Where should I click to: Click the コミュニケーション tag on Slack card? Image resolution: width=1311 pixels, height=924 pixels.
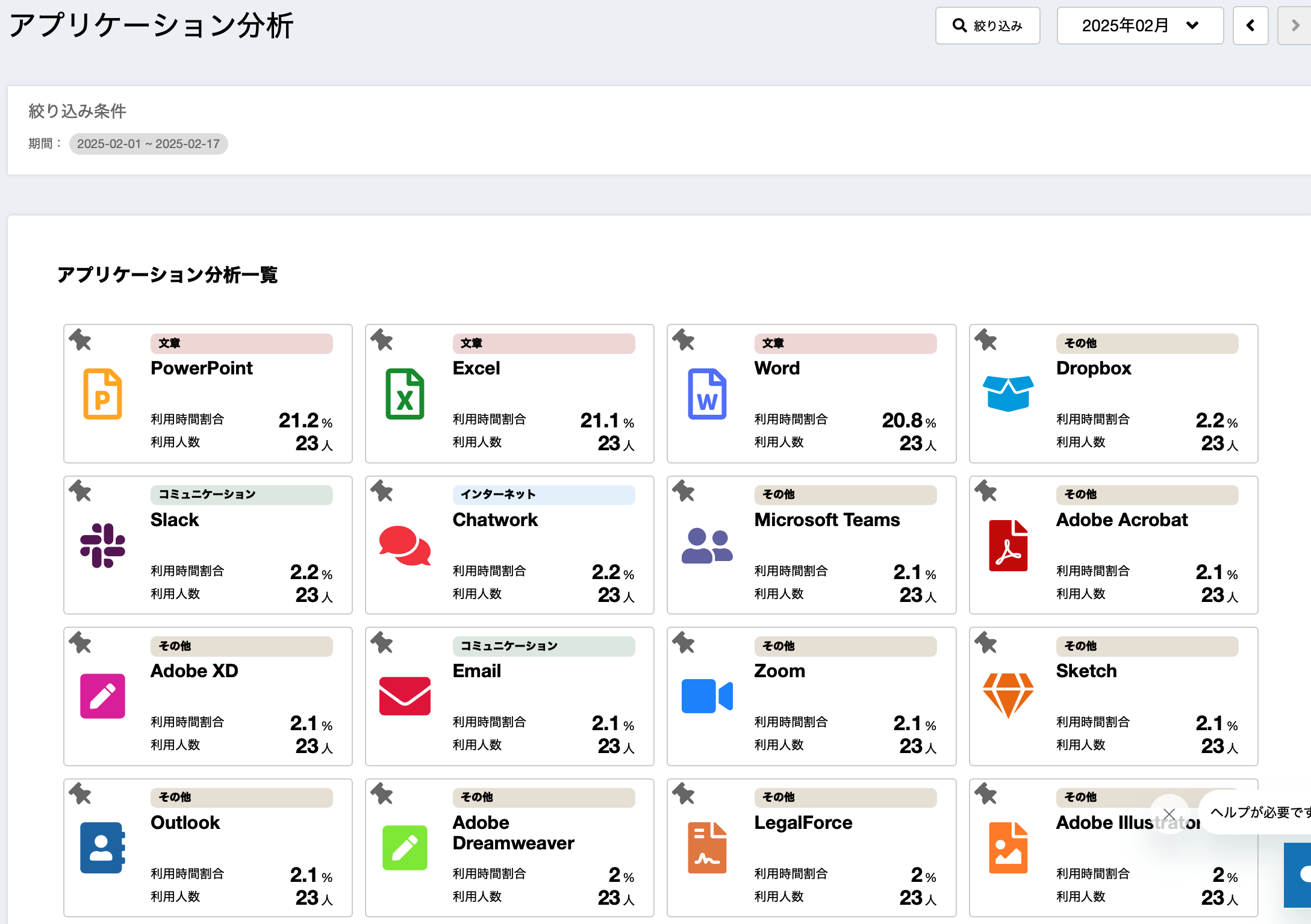[241, 495]
